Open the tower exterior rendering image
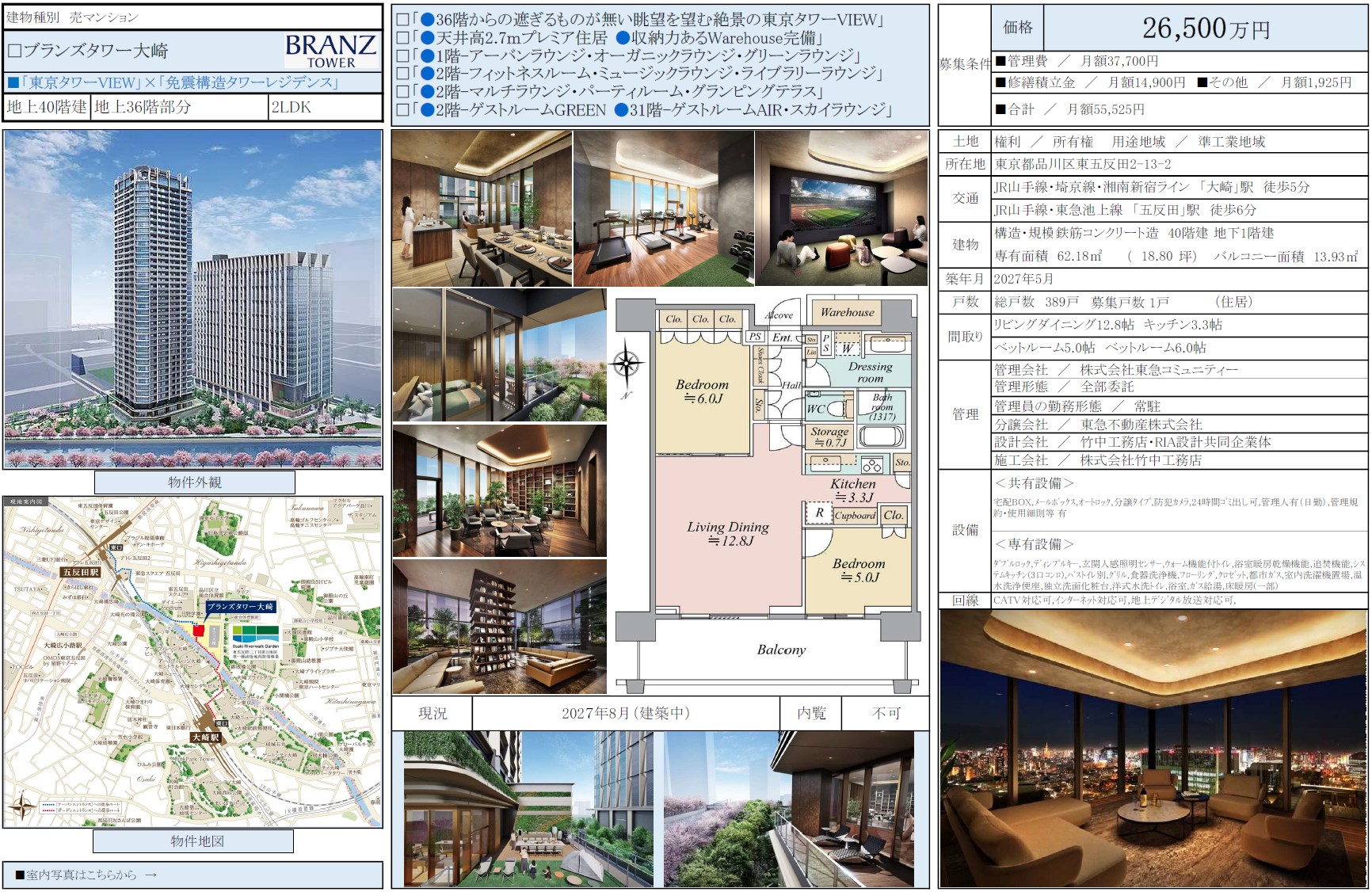Viewport: 1372px width, 892px height. click(x=192, y=299)
